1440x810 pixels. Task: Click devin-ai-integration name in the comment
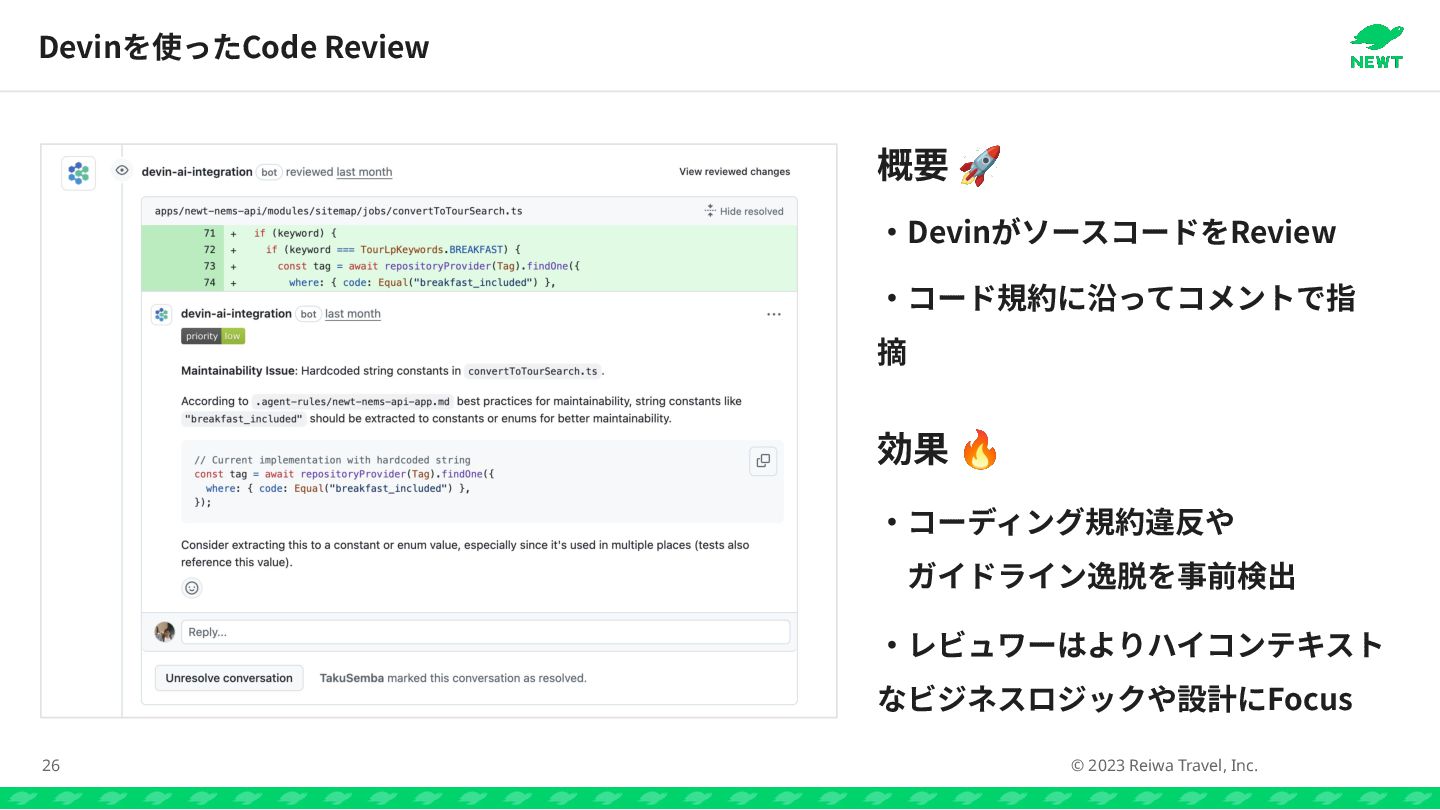coord(236,314)
